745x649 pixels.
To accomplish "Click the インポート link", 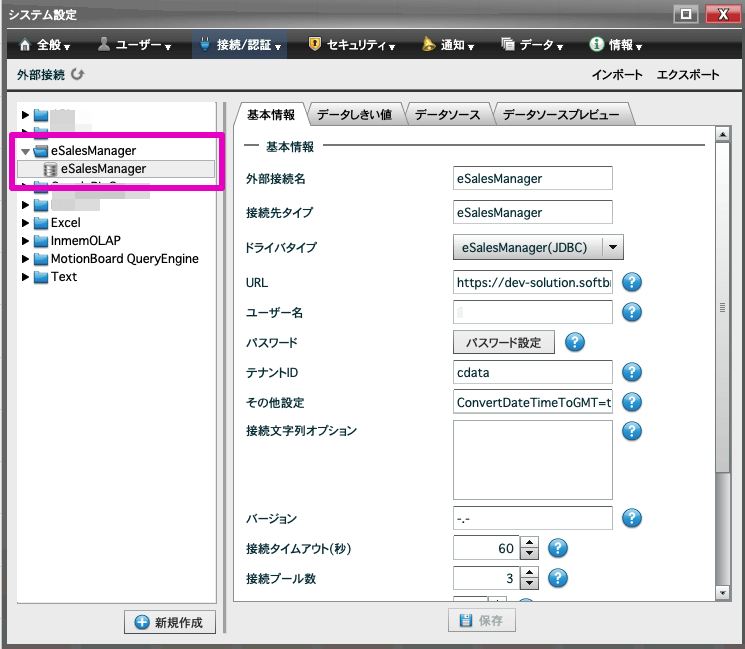I will (x=617, y=75).
